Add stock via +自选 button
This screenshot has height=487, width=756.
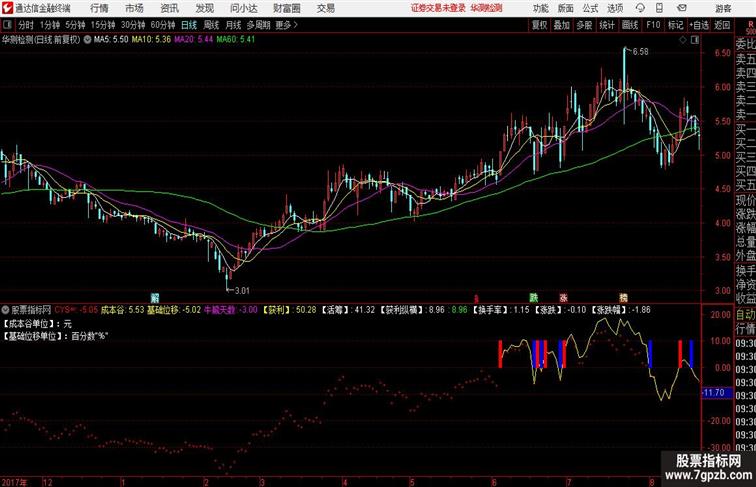pos(699,25)
